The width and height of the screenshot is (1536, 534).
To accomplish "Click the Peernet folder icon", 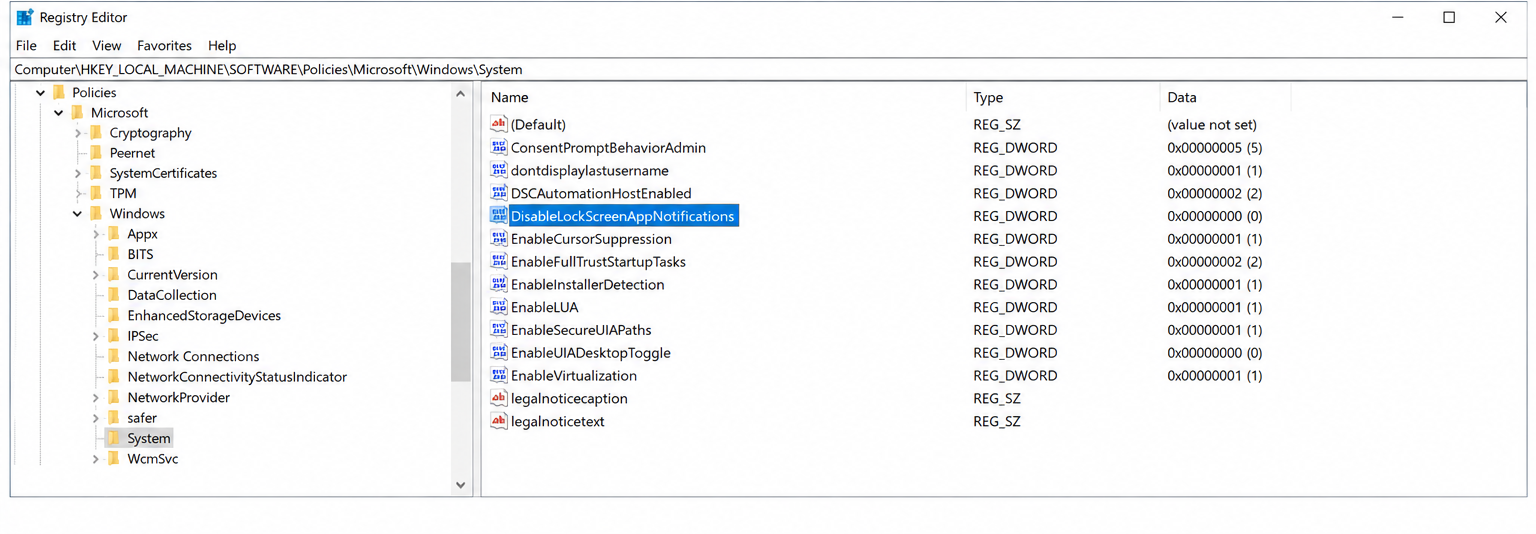I will click(x=96, y=153).
